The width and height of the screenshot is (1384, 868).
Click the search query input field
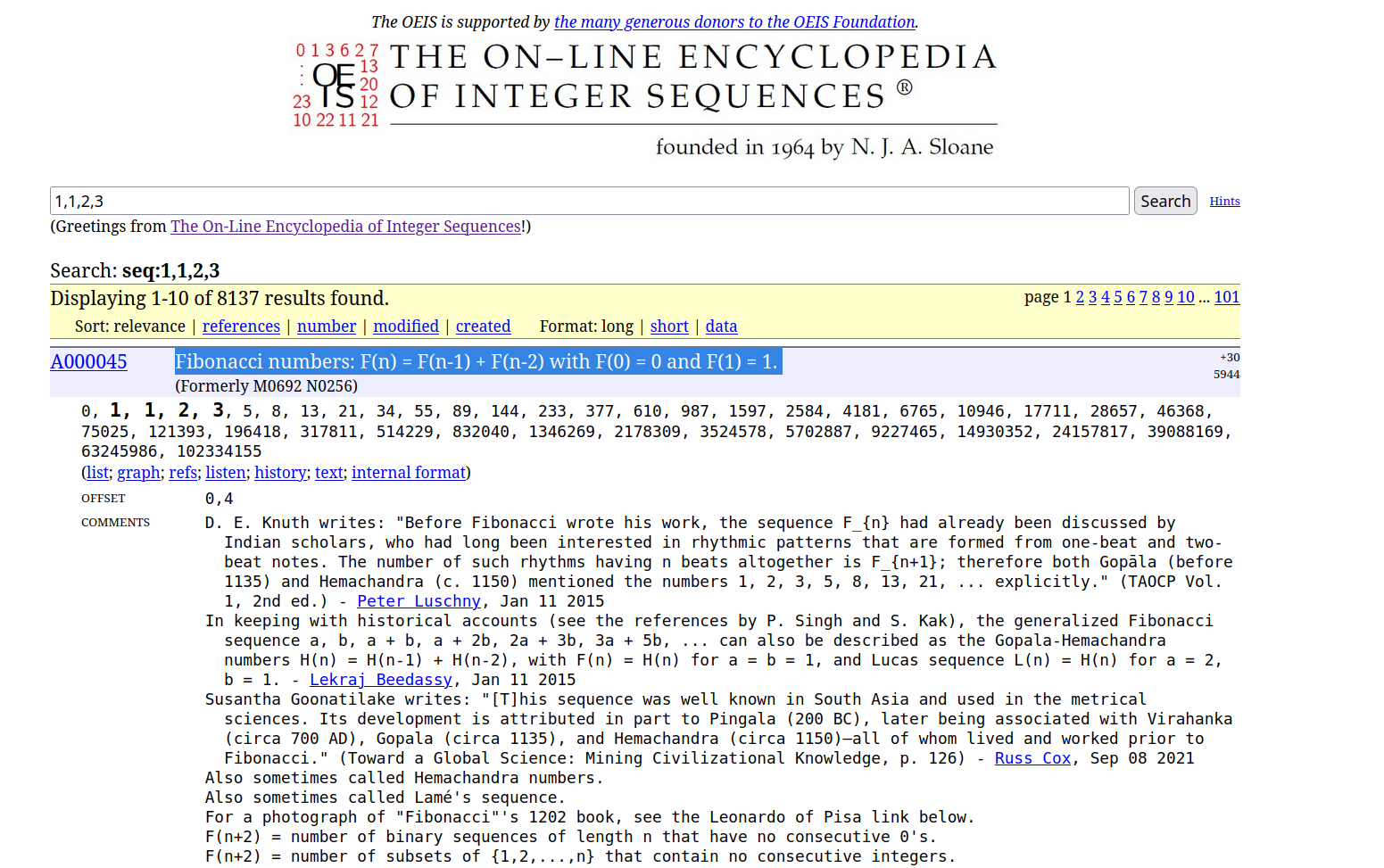(x=589, y=202)
